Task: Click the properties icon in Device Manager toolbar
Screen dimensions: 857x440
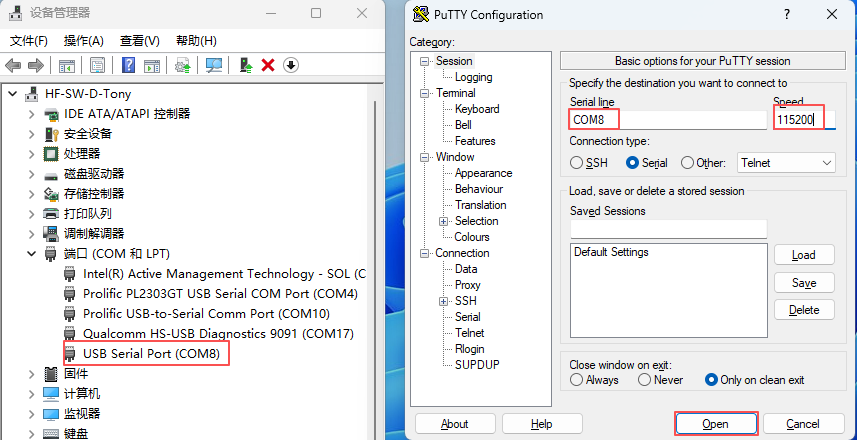Action: pyautogui.click(x=97, y=65)
